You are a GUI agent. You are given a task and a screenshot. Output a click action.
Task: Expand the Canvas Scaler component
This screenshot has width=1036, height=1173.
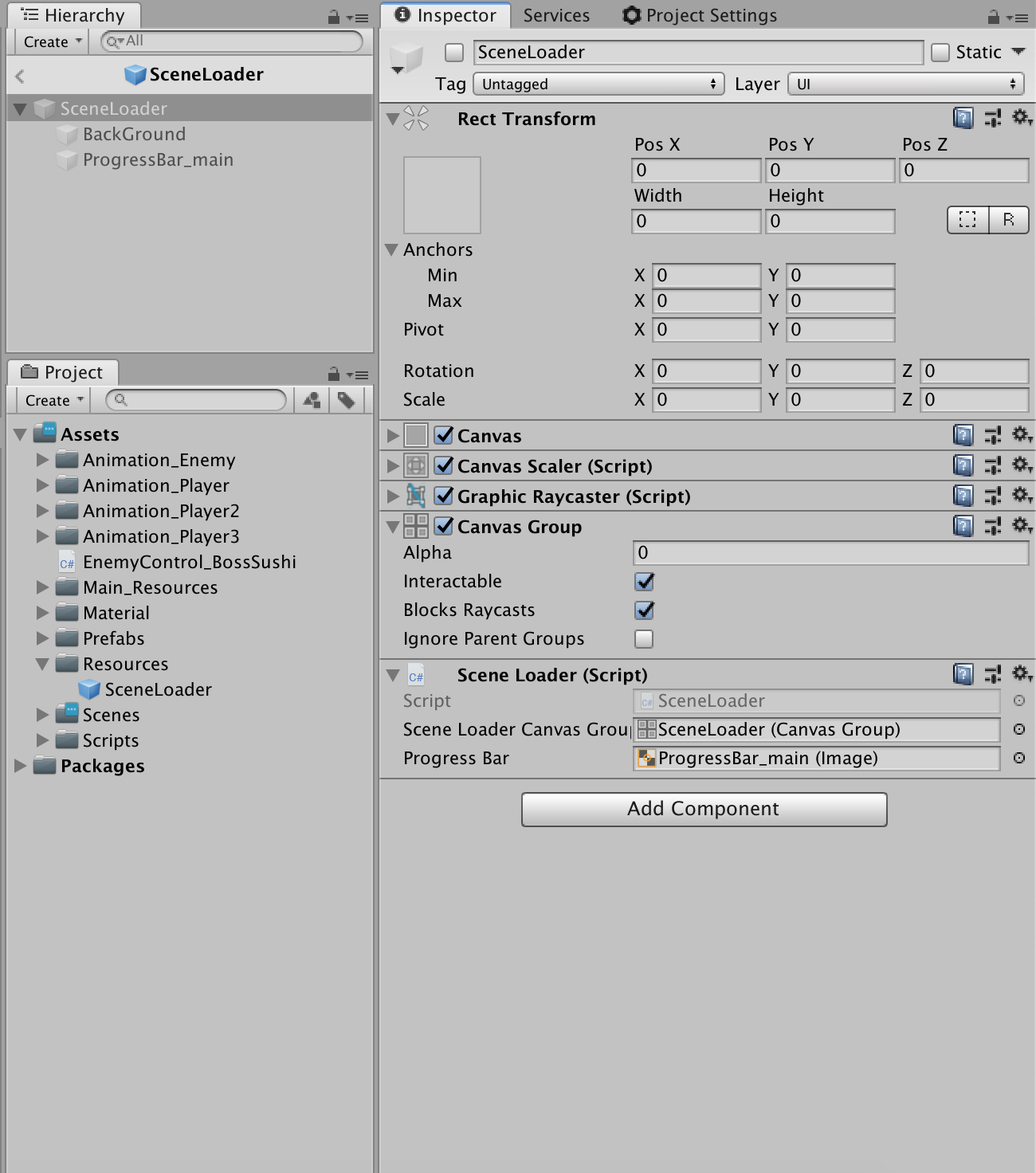(393, 465)
